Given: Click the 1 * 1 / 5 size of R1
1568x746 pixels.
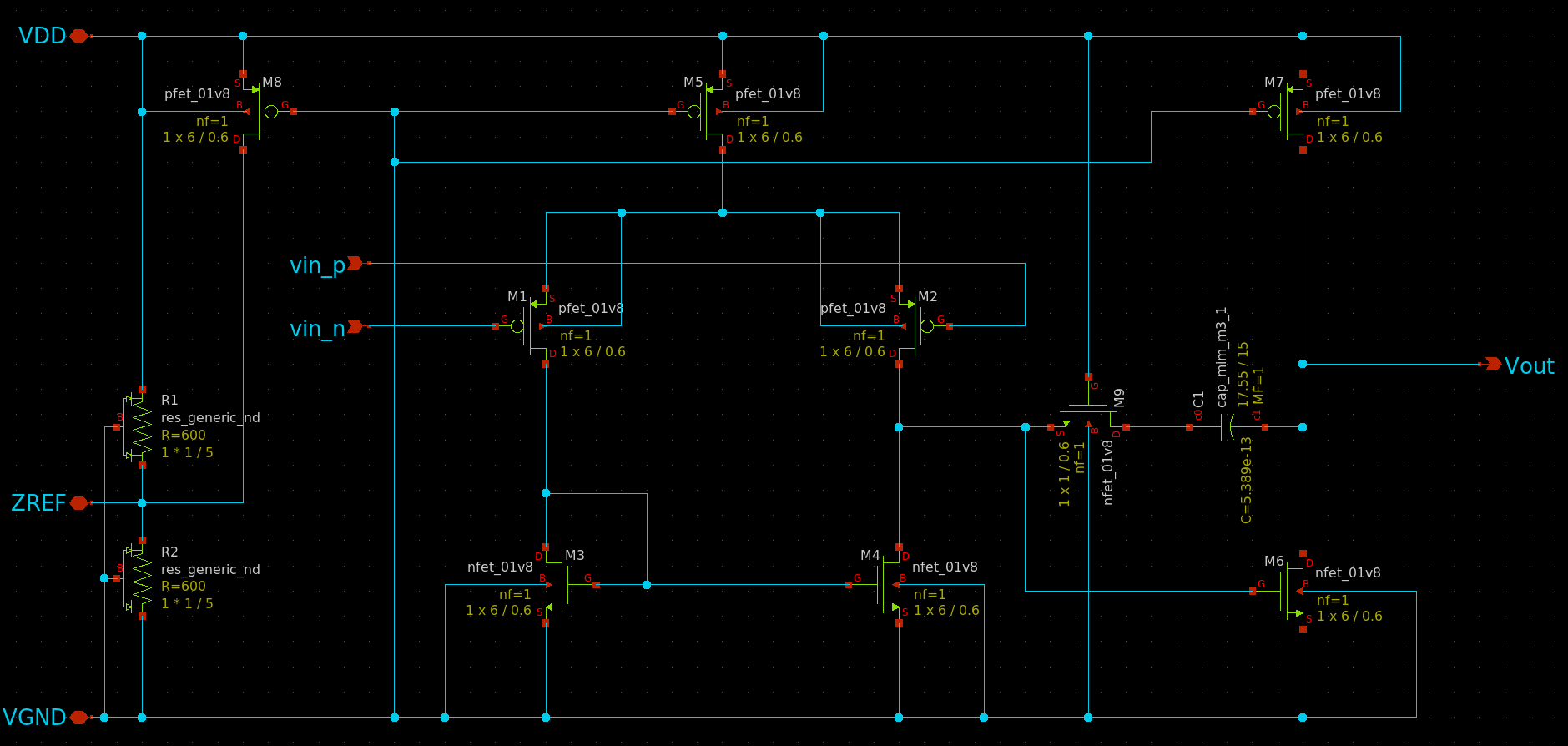Looking at the screenshot, I should (x=187, y=453).
